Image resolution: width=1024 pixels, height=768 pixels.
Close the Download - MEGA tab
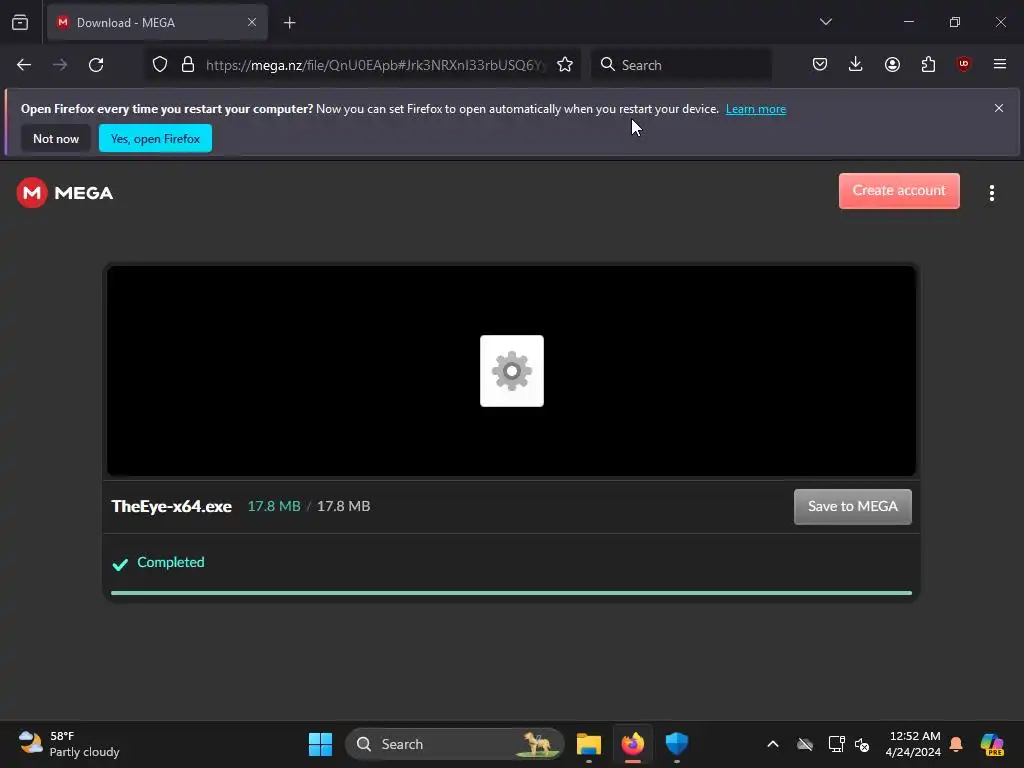(x=251, y=22)
